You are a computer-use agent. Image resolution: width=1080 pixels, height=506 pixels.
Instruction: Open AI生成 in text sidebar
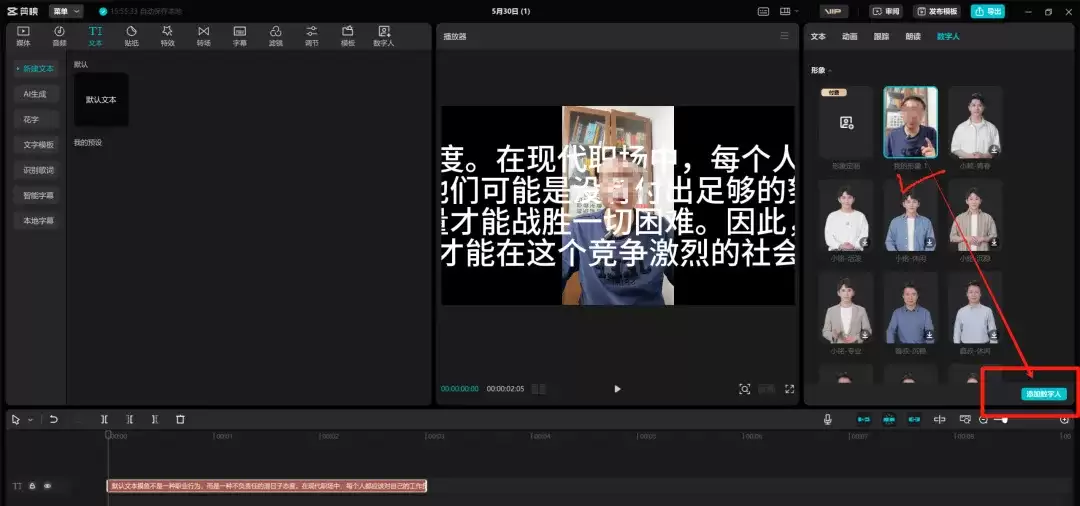click(x=36, y=94)
